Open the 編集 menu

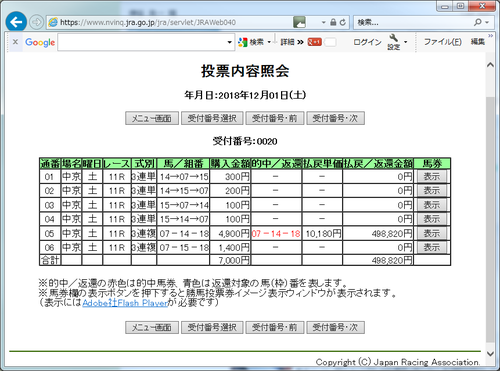[477, 42]
